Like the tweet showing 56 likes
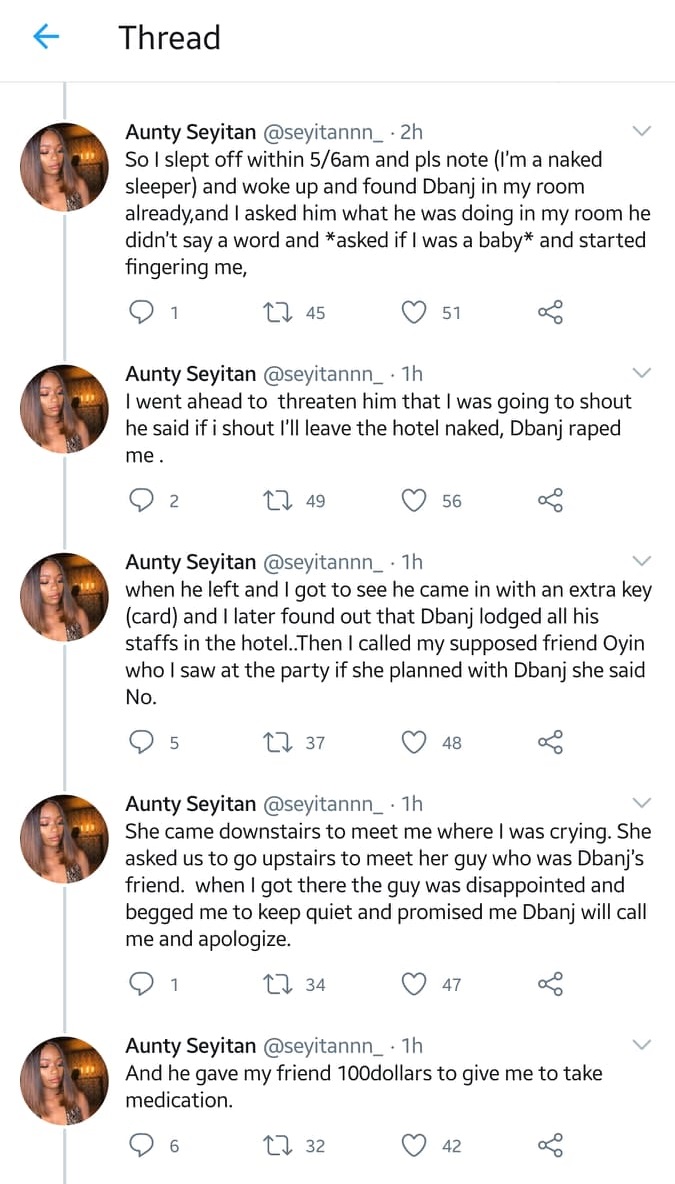 [414, 501]
